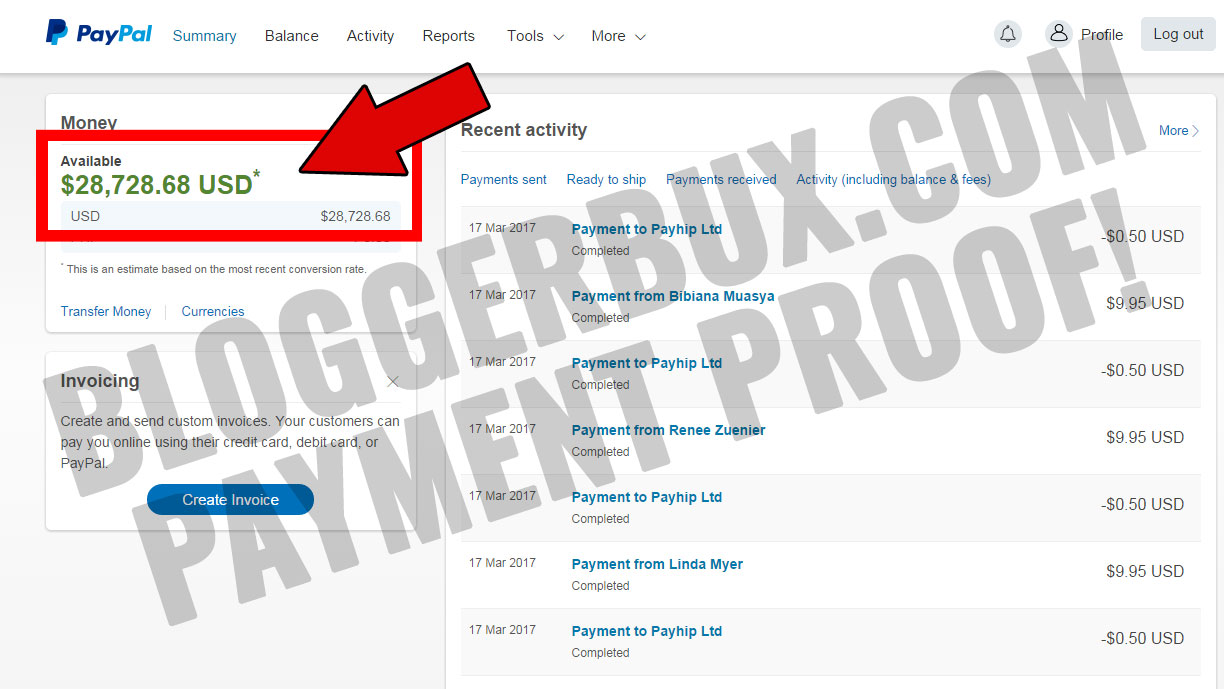1224x689 pixels.
Task: Go to the Summary tab
Action: click(x=204, y=36)
